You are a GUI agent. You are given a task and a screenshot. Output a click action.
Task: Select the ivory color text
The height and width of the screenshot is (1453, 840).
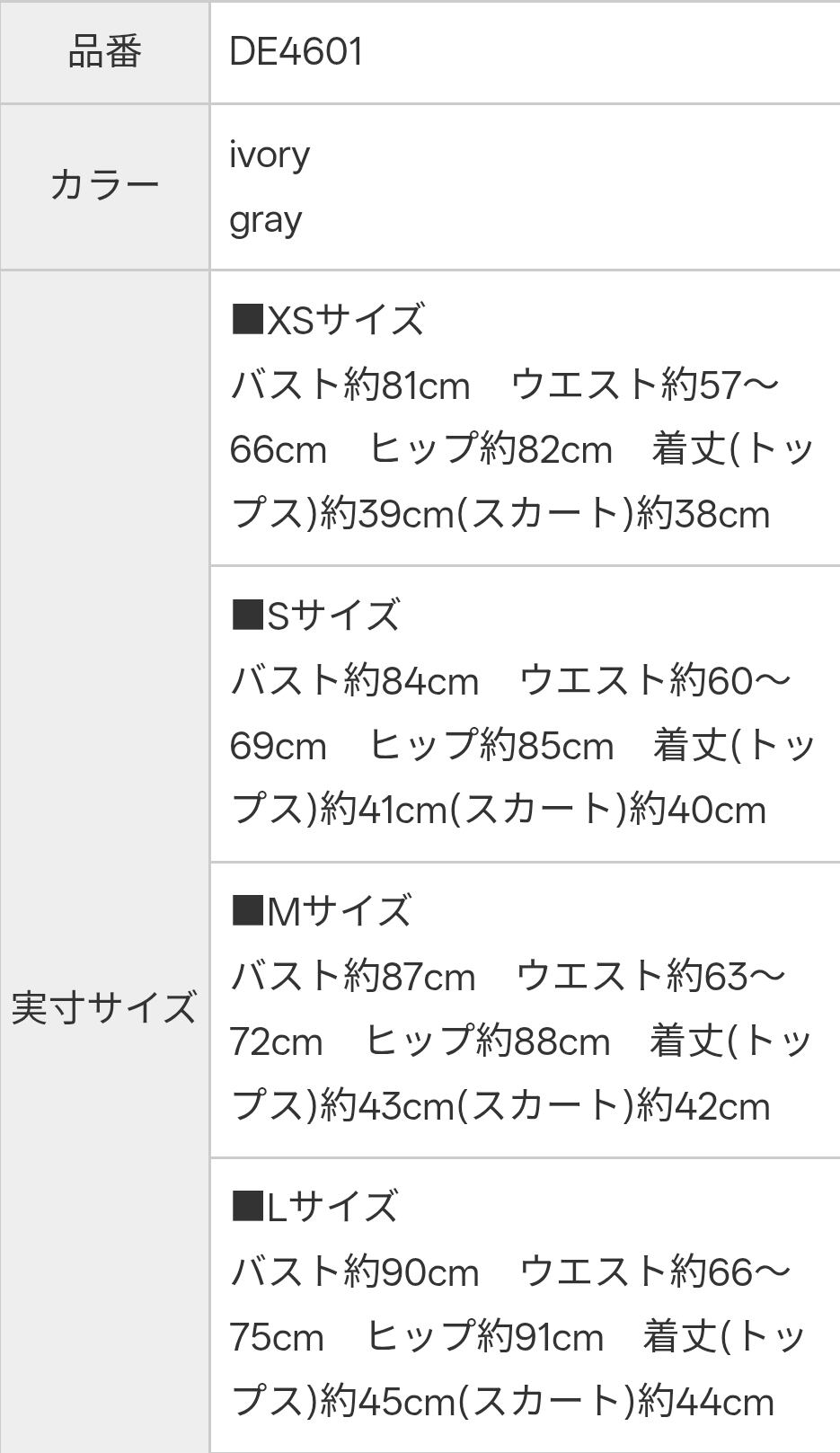[x=270, y=155]
